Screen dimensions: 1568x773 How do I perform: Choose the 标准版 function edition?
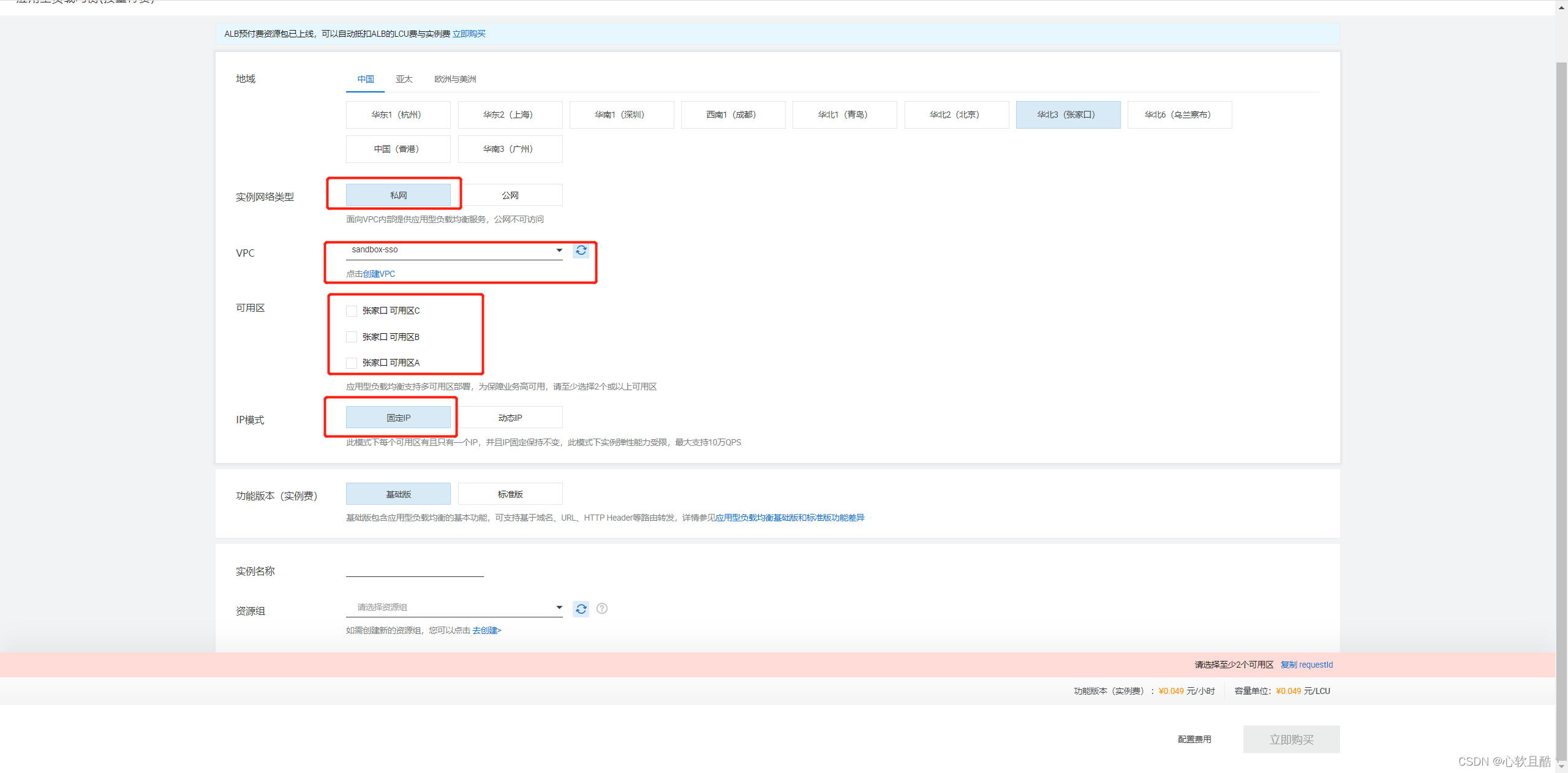coord(510,494)
